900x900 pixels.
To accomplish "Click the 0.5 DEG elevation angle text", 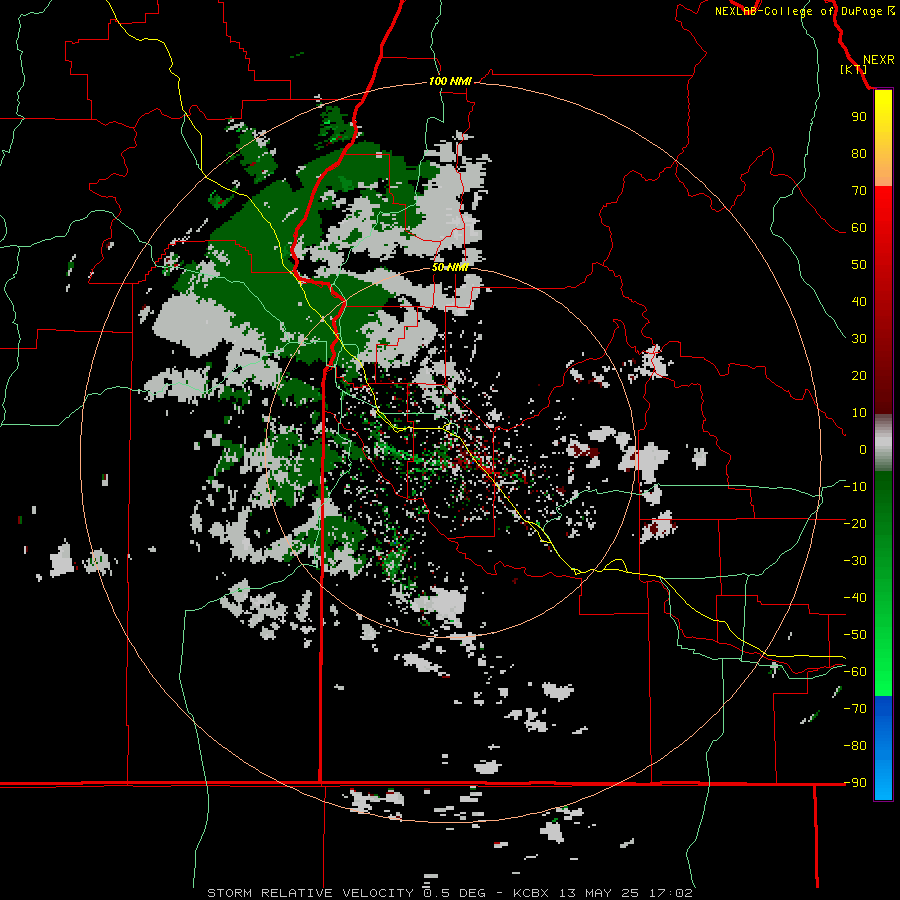I will point(455,893).
